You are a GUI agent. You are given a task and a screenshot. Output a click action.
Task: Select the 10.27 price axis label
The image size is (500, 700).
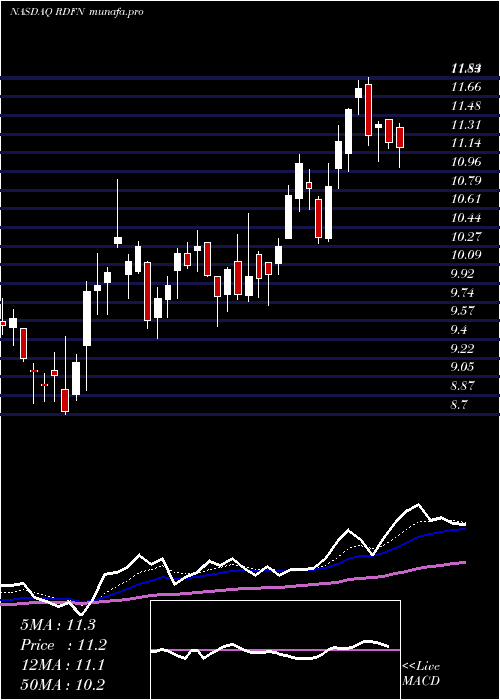(x=466, y=237)
